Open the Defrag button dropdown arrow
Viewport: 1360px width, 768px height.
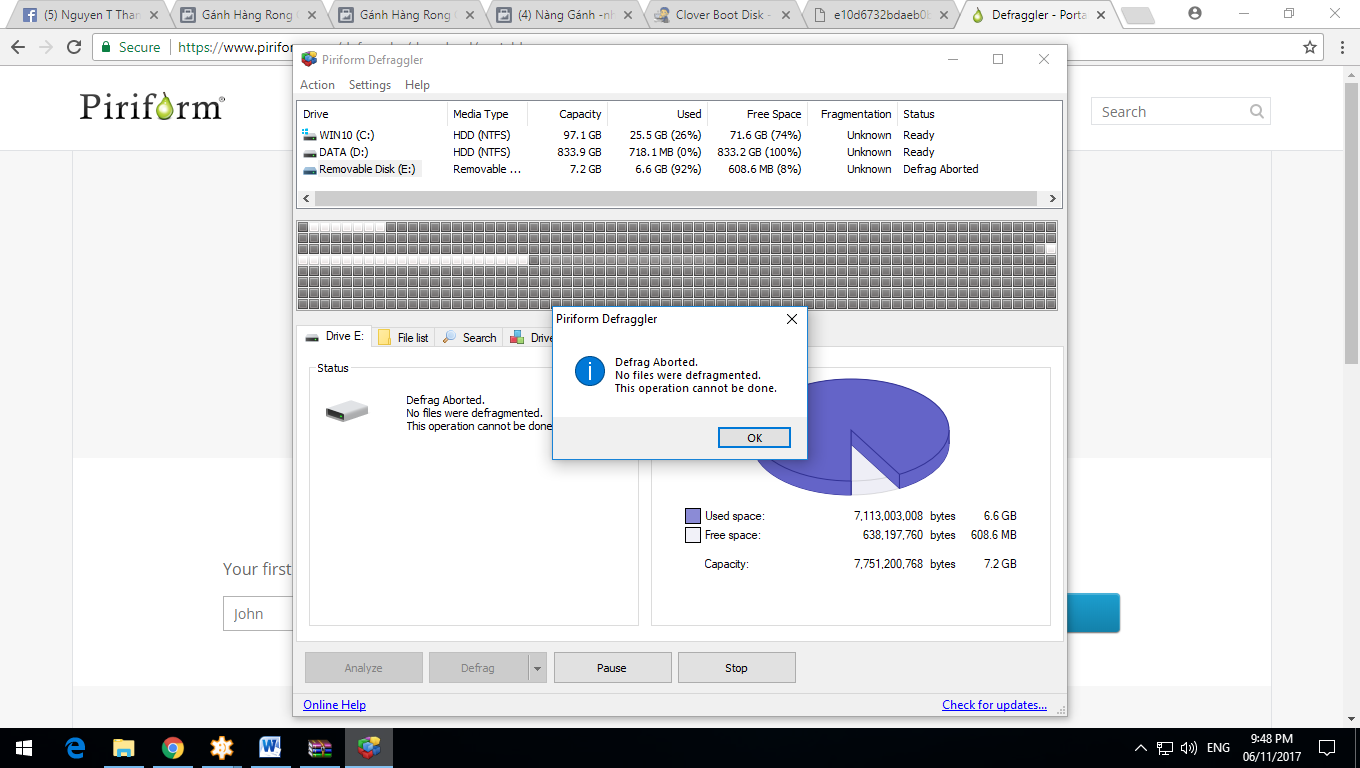click(x=537, y=668)
